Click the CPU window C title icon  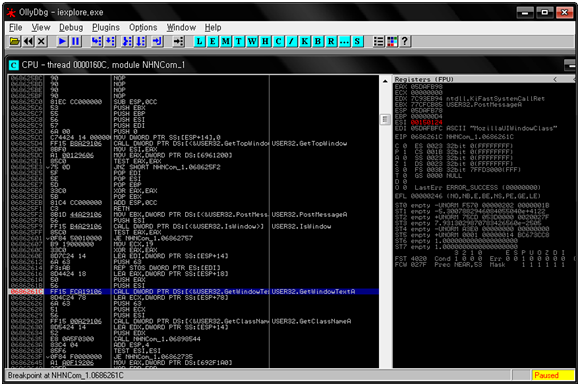[x=14, y=65]
